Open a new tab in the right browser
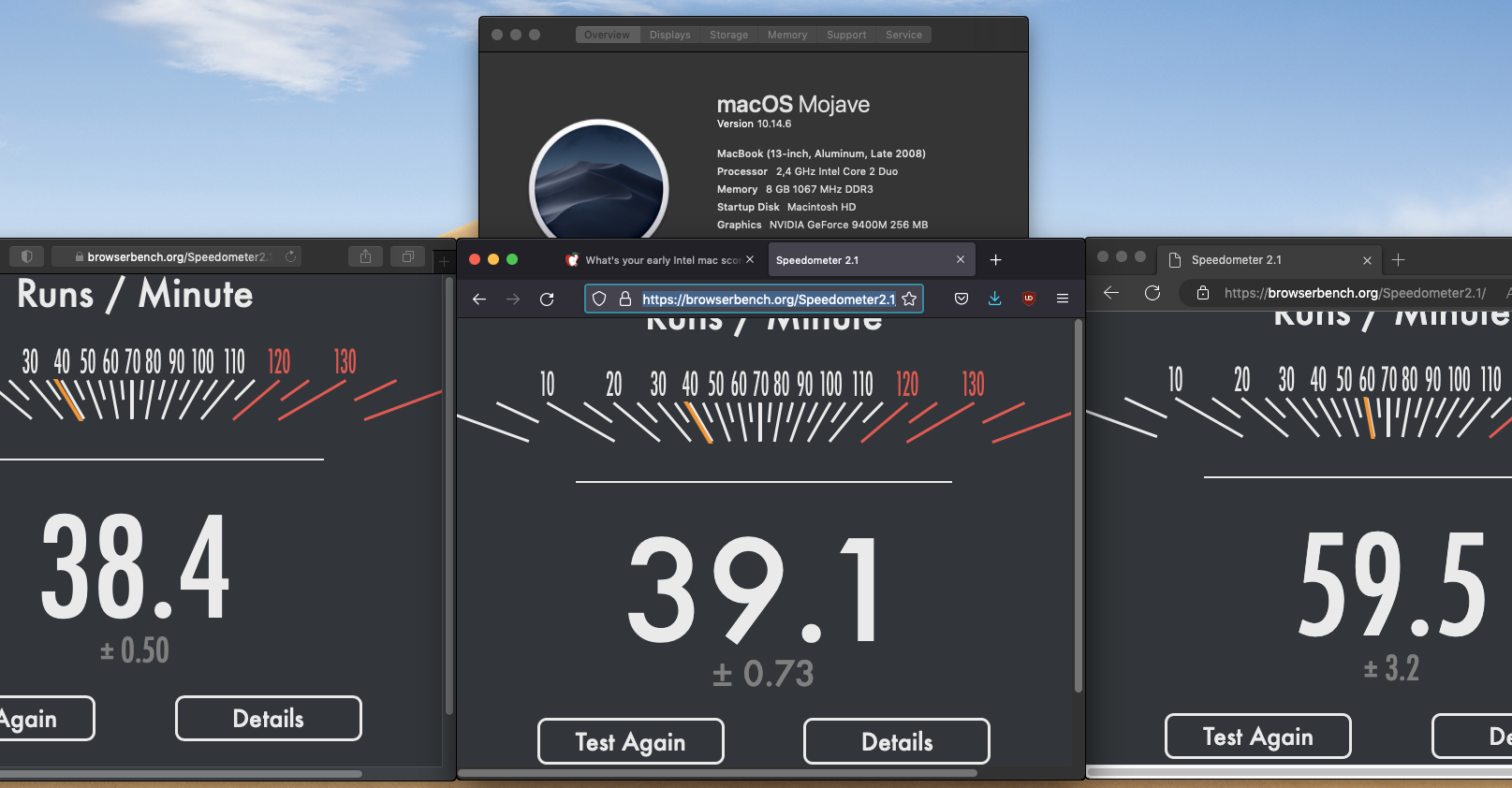The image size is (1512, 788). tap(1399, 259)
